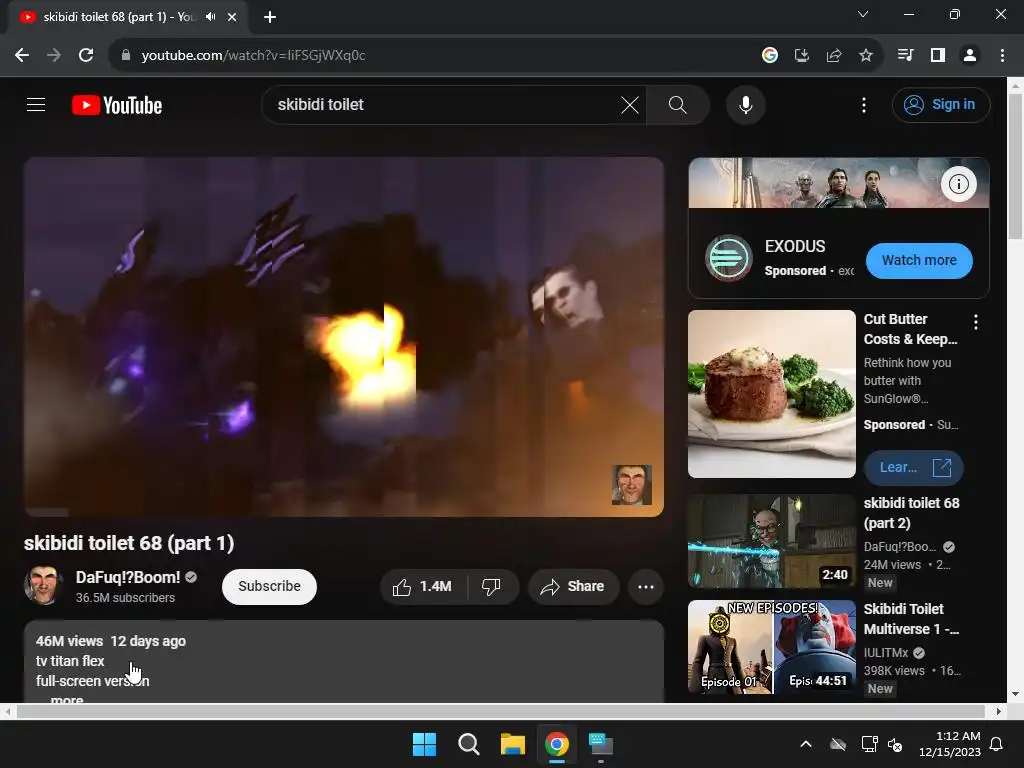Click Skibidi Toilet Multiverse 1 title

tap(911, 618)
